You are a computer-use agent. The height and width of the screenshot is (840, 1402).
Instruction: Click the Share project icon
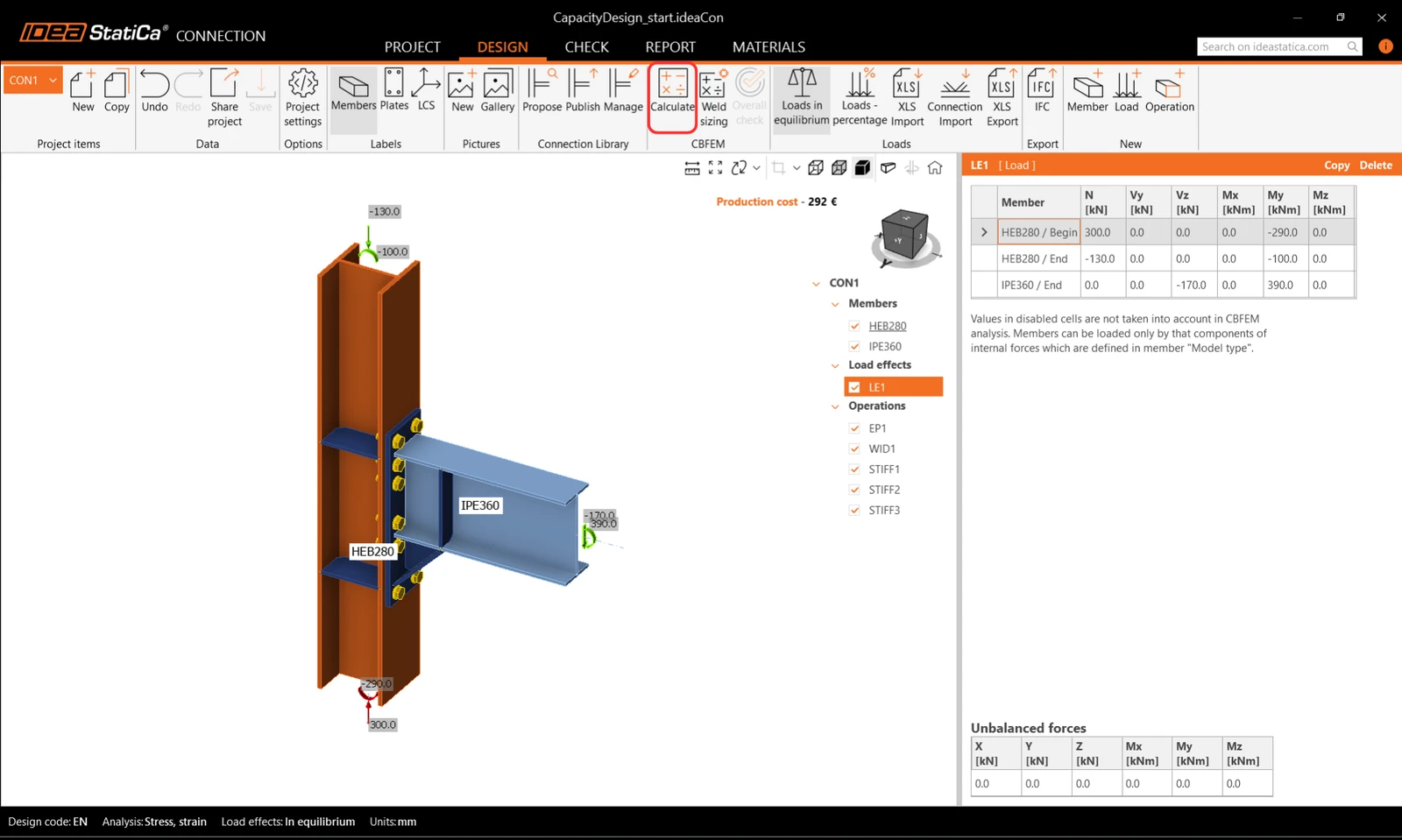pos(224,96)
